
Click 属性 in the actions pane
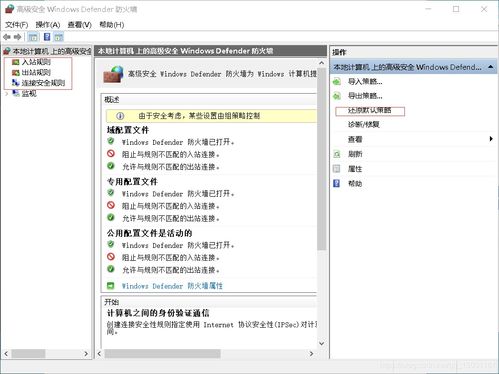pyautogui.click(x=355, y=169)
